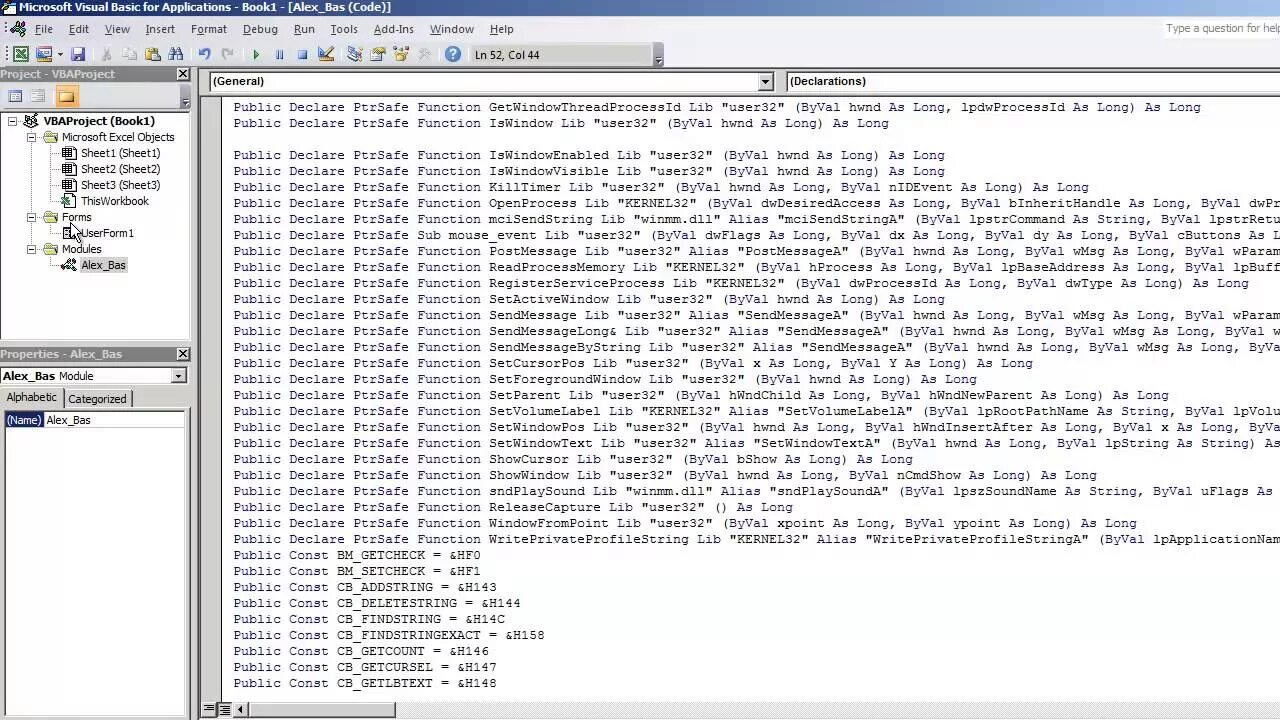Viewport: 1280px width, 720px height.
Task: Select Sheet1 (Sheet1) in project tree
Action: (x=120, y=153)
